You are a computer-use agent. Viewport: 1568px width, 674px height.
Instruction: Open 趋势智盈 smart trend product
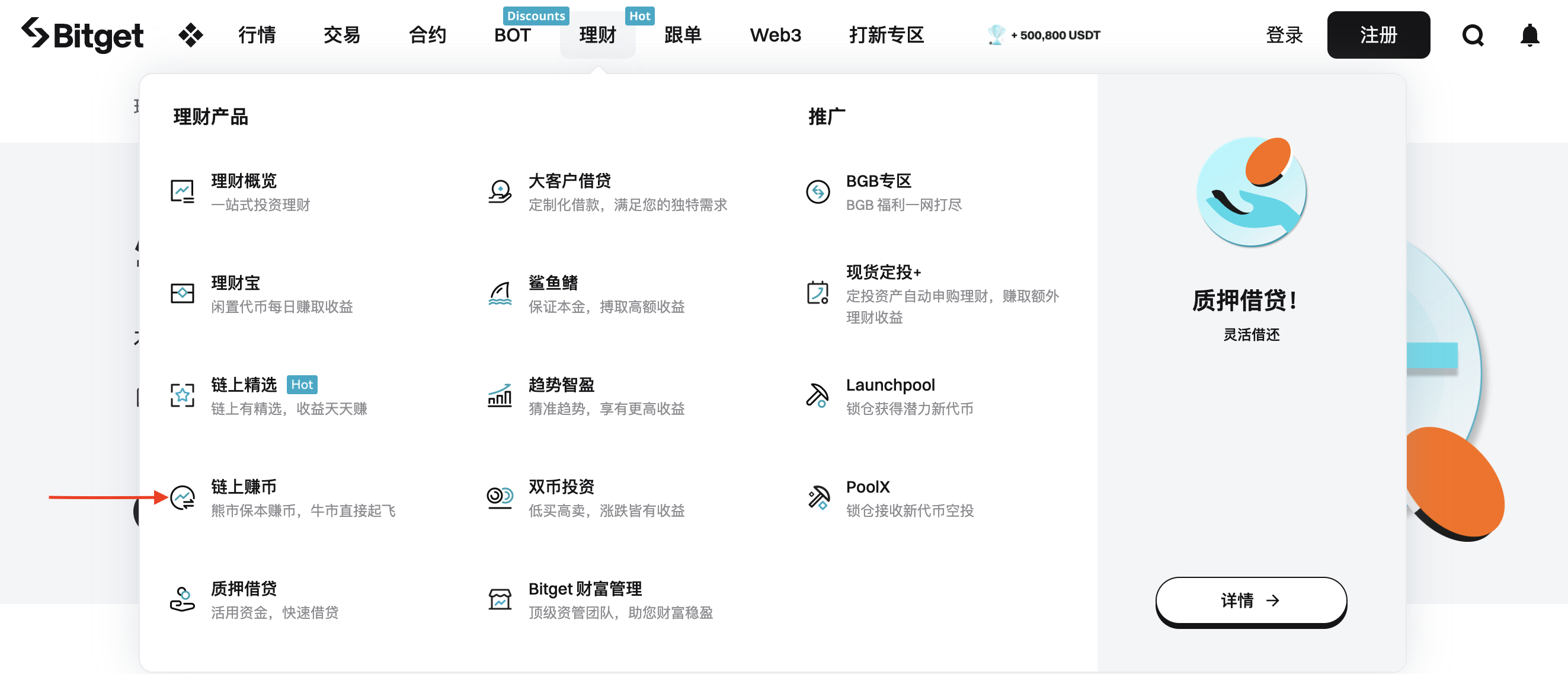tap(587, 396)
